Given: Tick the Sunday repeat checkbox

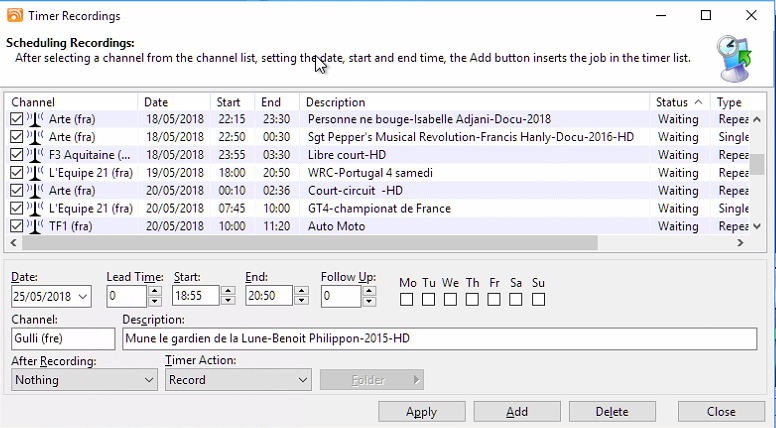Looking at the screenshot, I should (538, 299).
